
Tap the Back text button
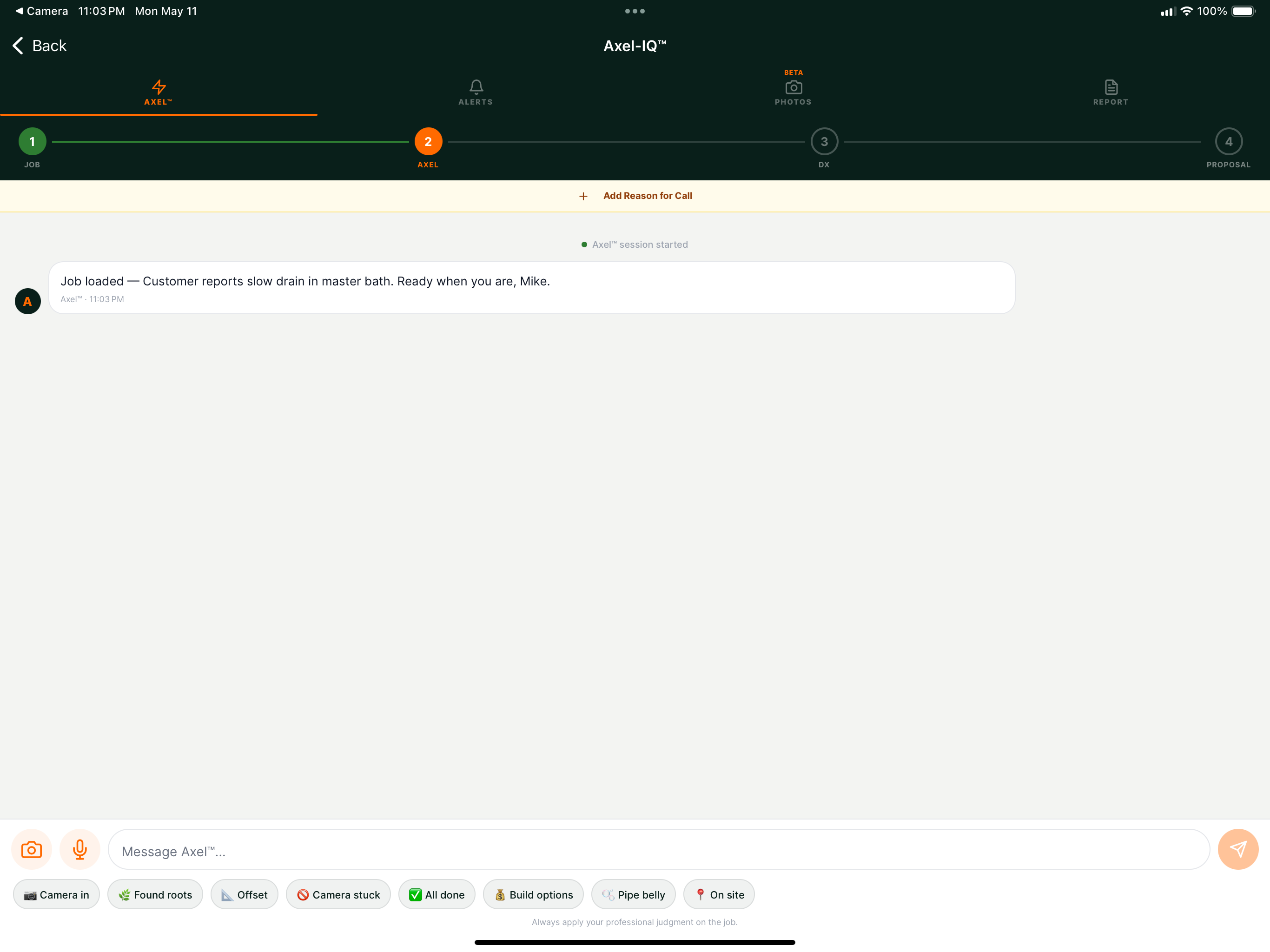click(49, 46)
